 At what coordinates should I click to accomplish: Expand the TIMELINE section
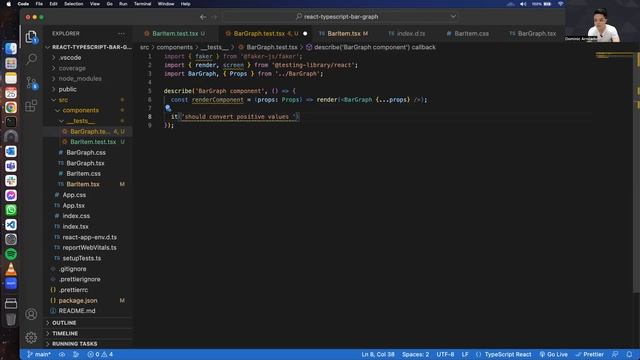tap(64, 333)
